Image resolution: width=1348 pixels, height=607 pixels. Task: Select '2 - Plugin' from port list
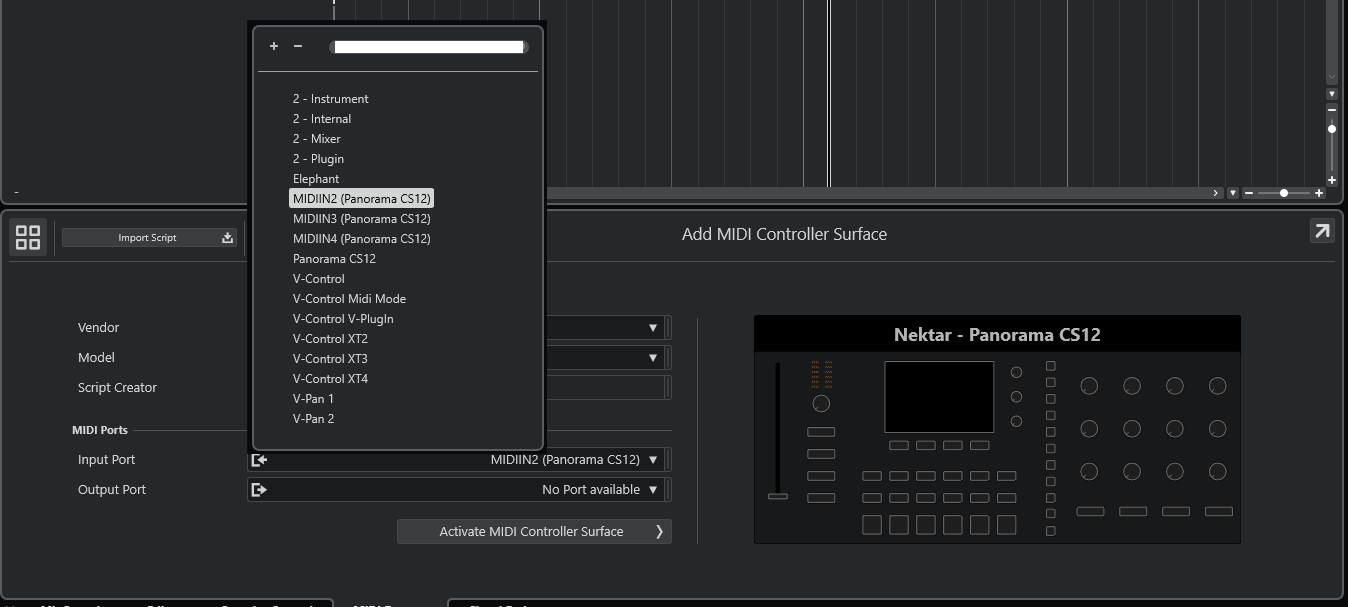318,159
